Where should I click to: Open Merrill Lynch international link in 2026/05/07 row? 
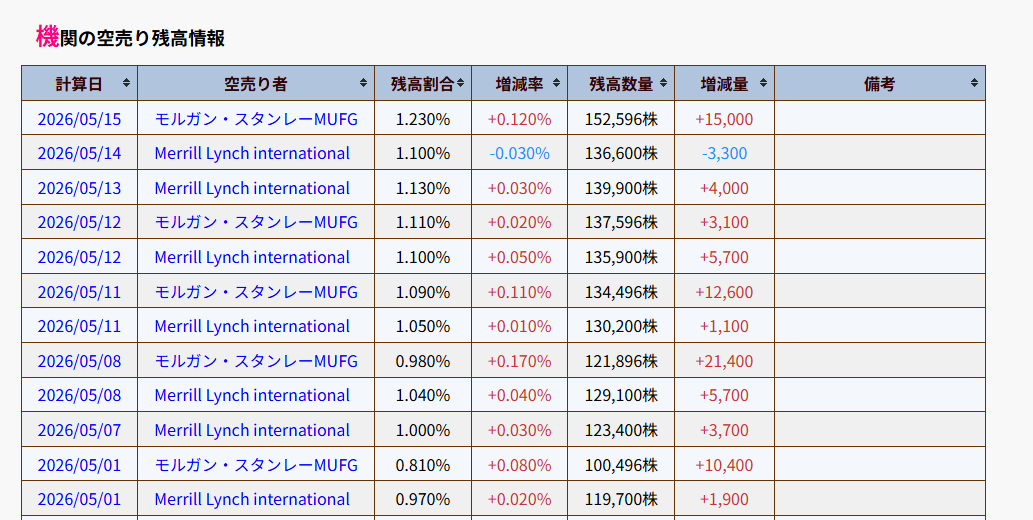pos(252,430)
